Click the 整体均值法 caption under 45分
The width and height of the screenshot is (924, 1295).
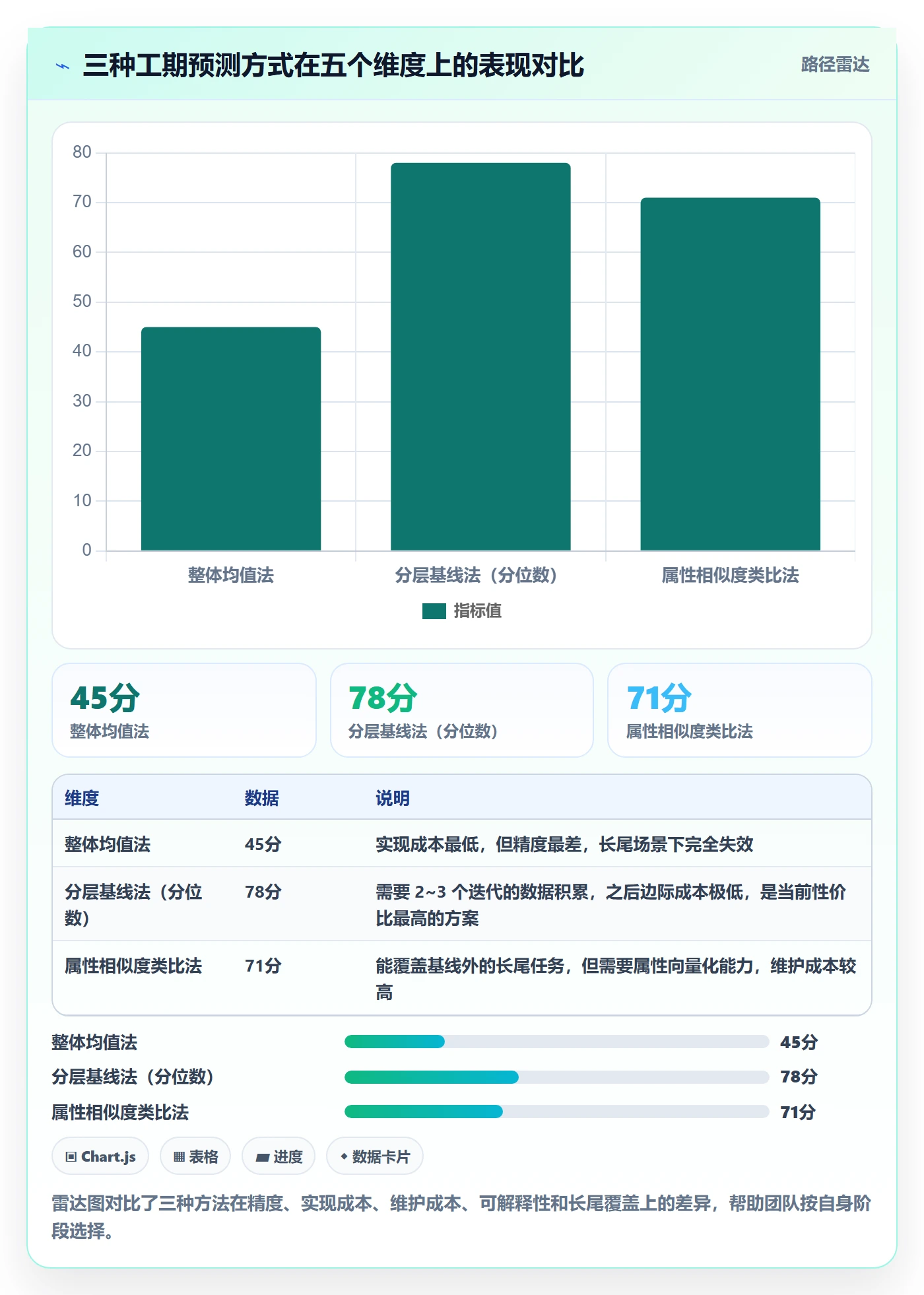coord(110,731)
